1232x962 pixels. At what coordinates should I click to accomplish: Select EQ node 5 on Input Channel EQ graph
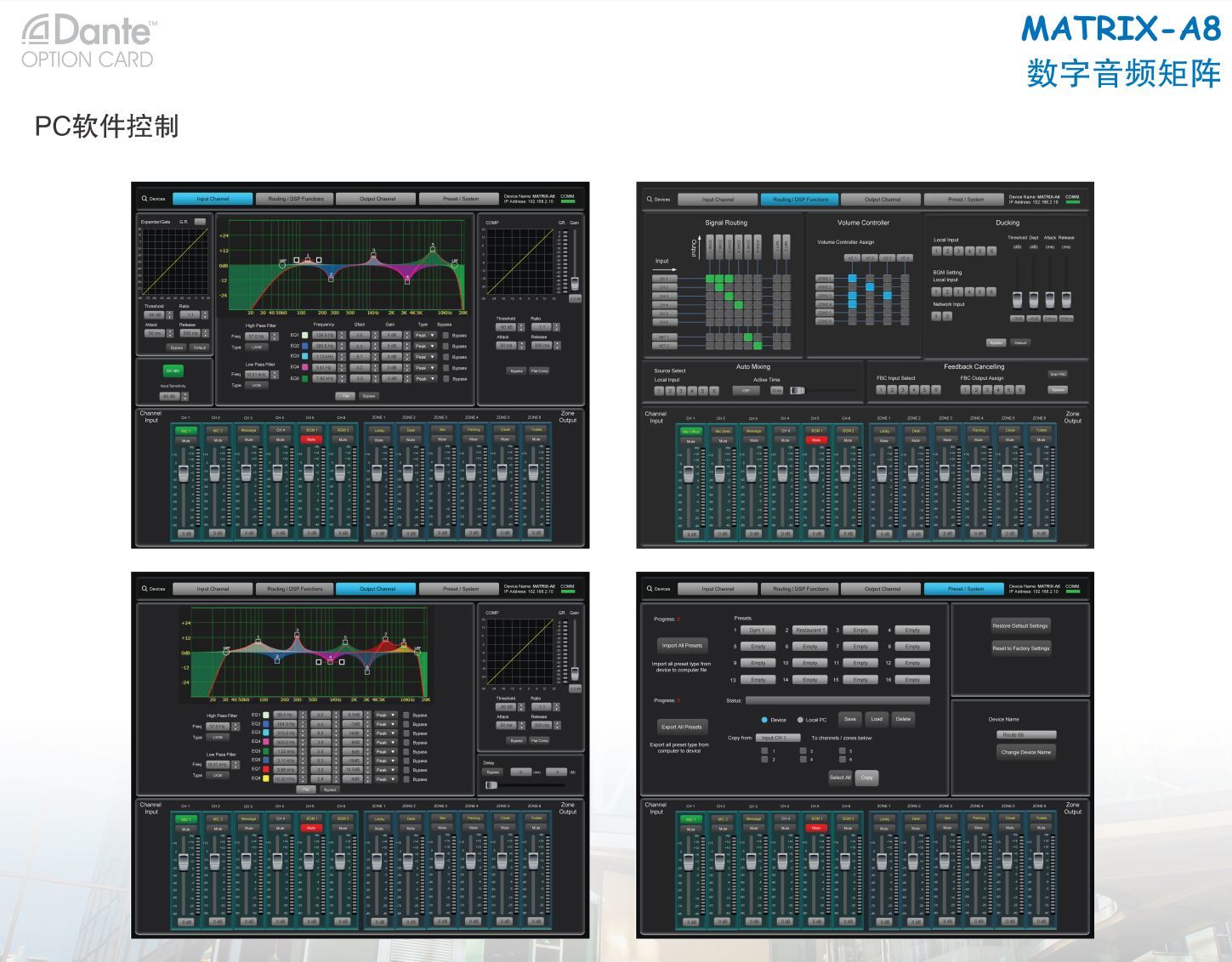pos(433,249)
